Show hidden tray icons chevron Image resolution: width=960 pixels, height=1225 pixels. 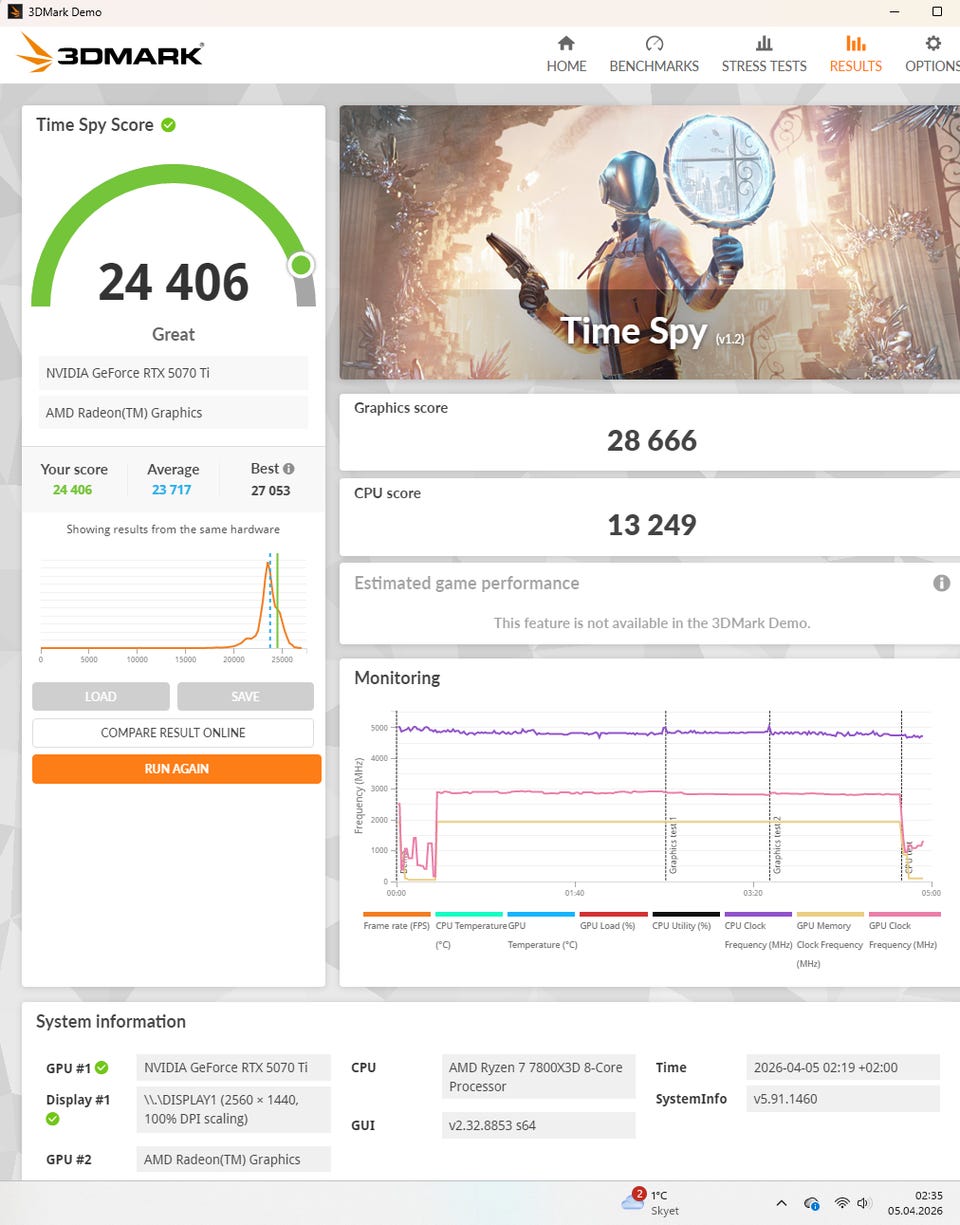click(x=782, y=1203)
